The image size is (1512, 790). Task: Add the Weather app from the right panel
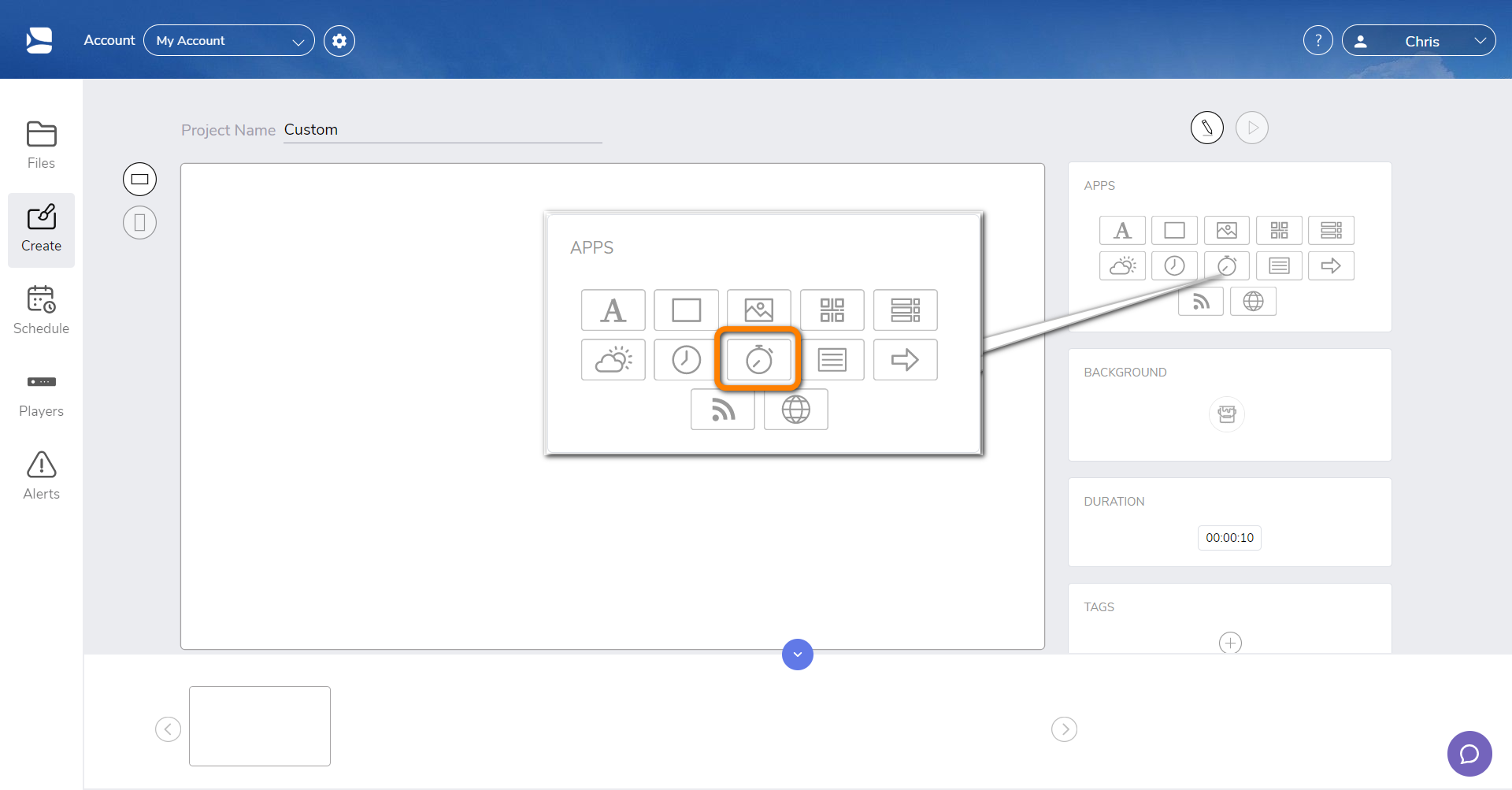pos(1122,266)
